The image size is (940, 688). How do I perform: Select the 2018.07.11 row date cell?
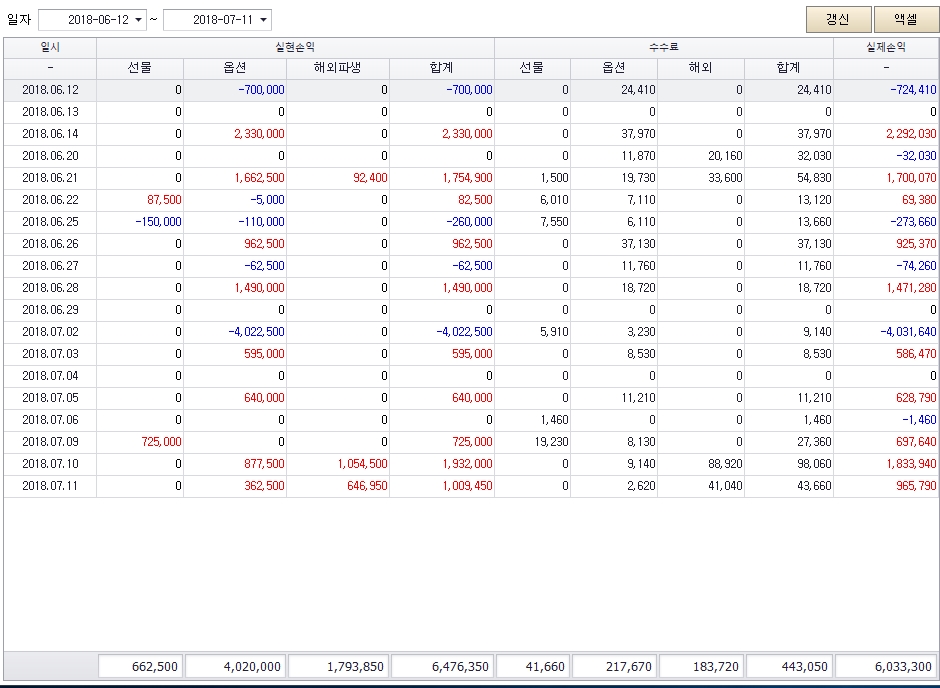50,486
